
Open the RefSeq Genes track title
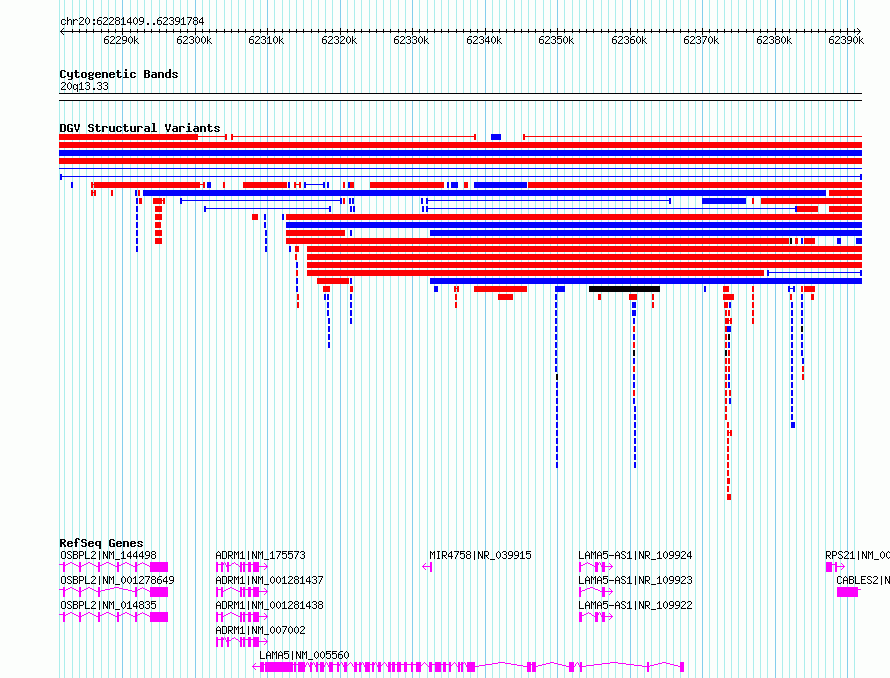coord(101,543)
